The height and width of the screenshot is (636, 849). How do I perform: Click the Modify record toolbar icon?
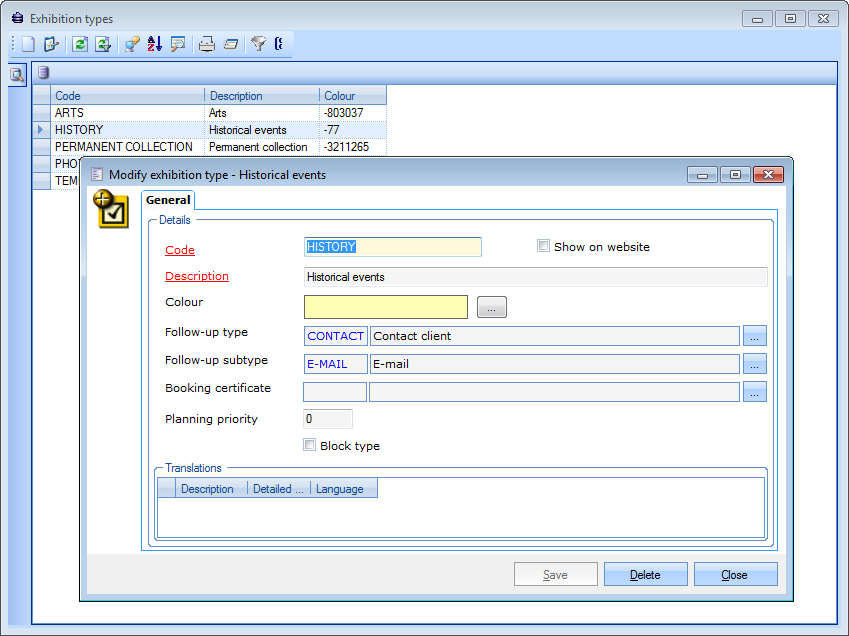tap(52, 44)
